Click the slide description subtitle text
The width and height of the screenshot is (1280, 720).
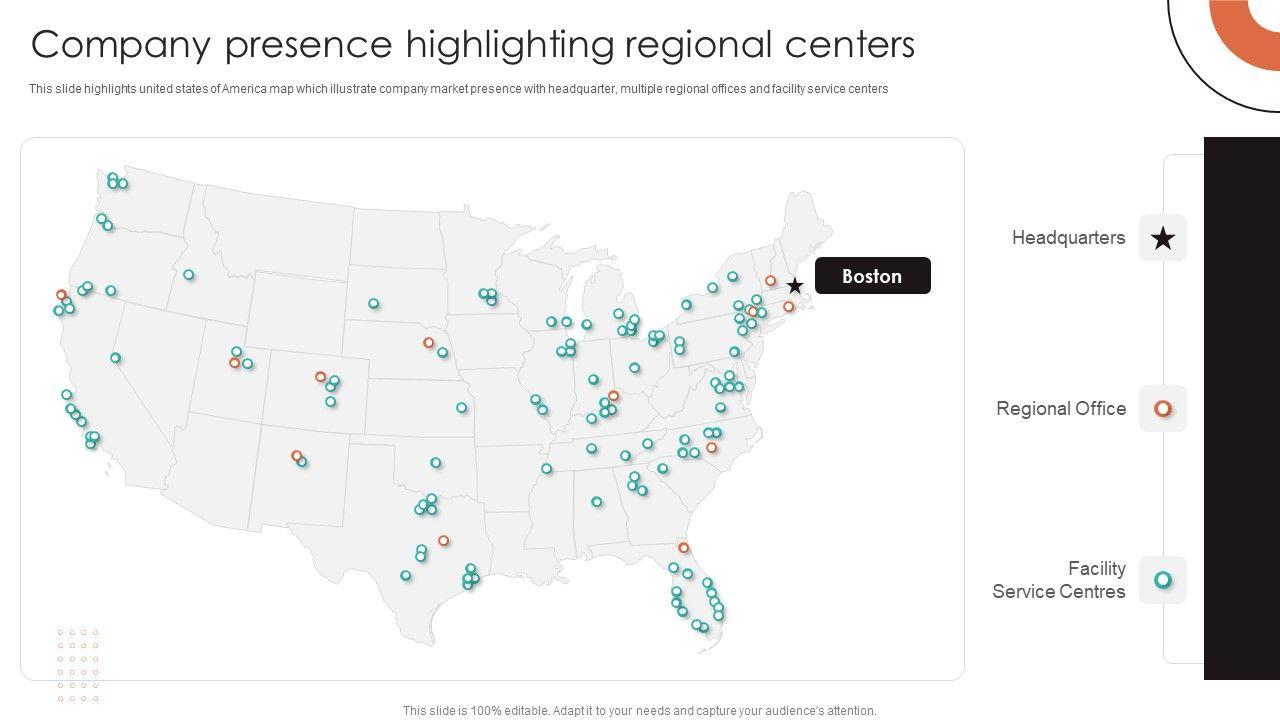point(459,89)
